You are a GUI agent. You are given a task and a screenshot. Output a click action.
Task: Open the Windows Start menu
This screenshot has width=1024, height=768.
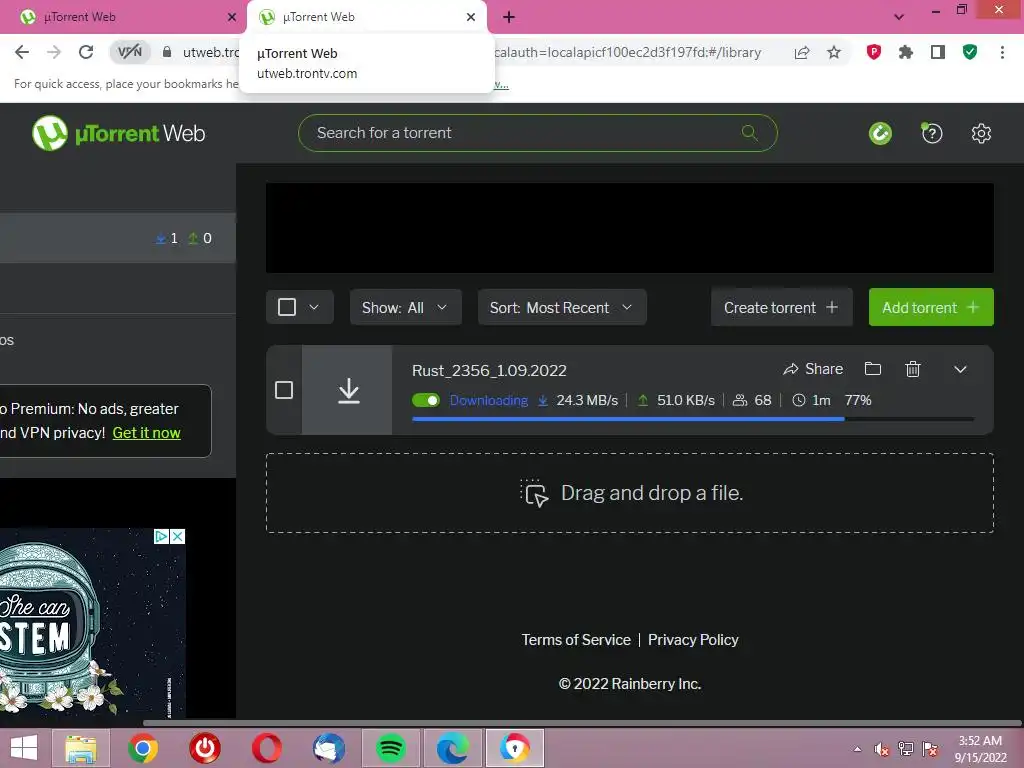pyautogui.click(x=24, y=748)
